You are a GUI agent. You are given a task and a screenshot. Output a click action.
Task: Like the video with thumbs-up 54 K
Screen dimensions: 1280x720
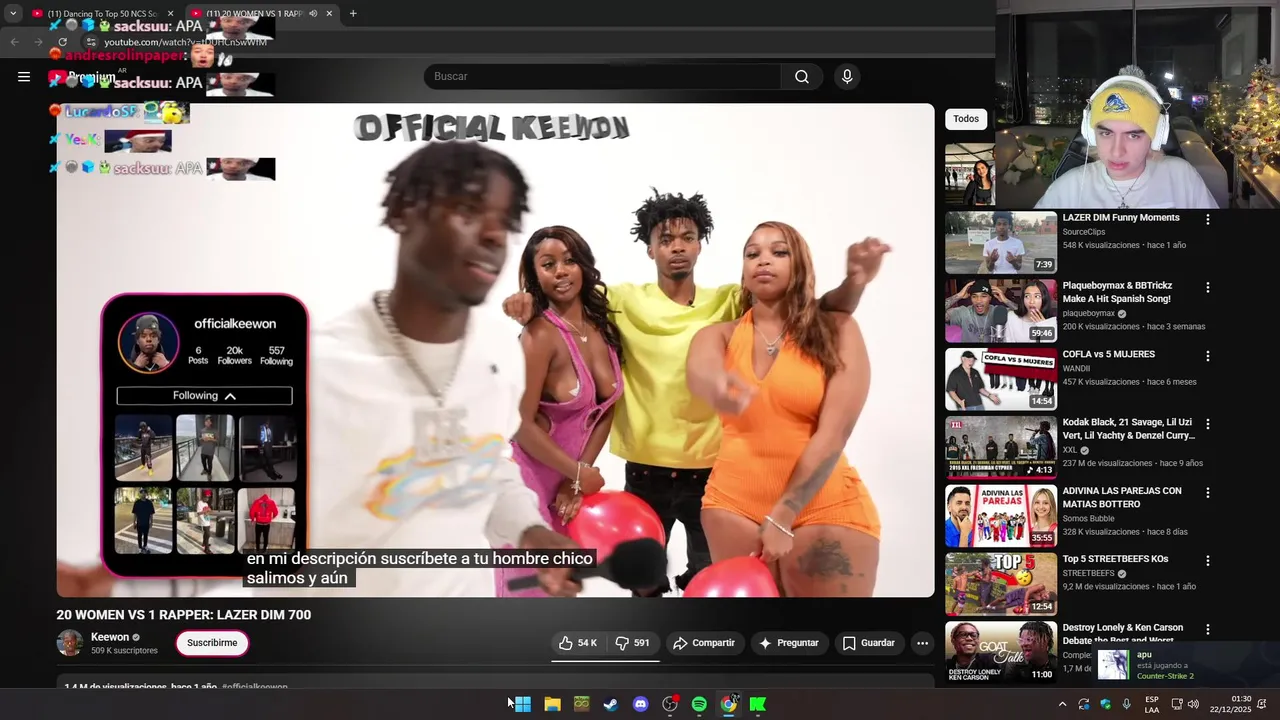coord(578,643)
